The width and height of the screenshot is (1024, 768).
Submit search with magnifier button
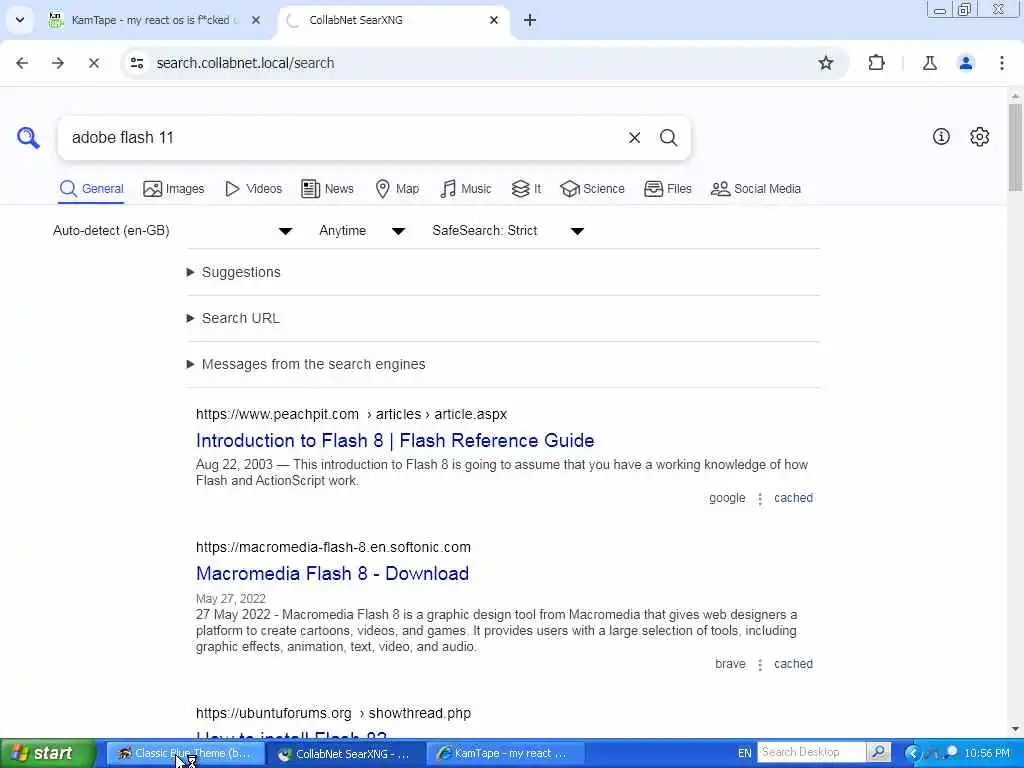pos(668,138)
